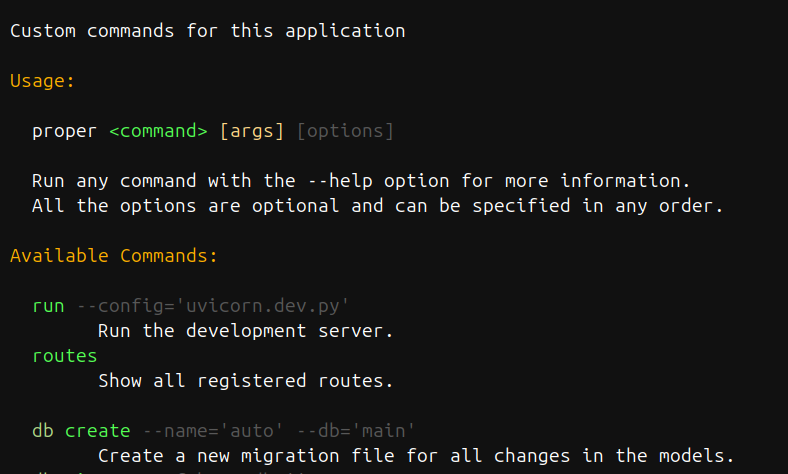The image size is (788, 474).
Task: Click the 'Available Commands:' heading
Action: [x=114, y=256]
